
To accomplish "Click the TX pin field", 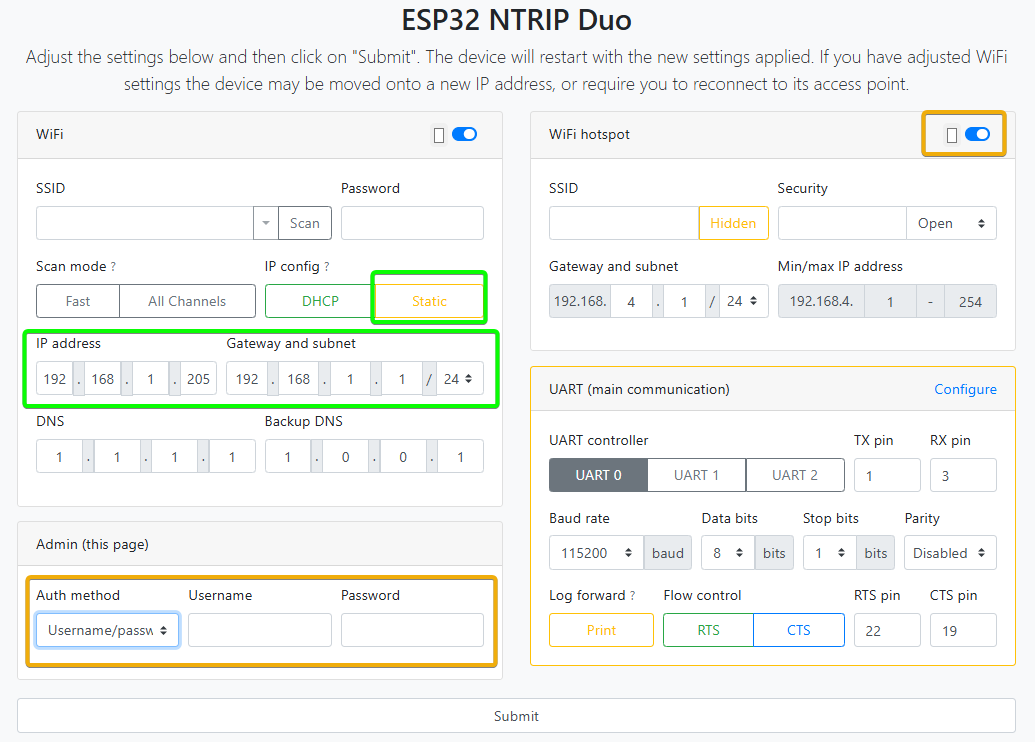I will [x=887, y=475].
